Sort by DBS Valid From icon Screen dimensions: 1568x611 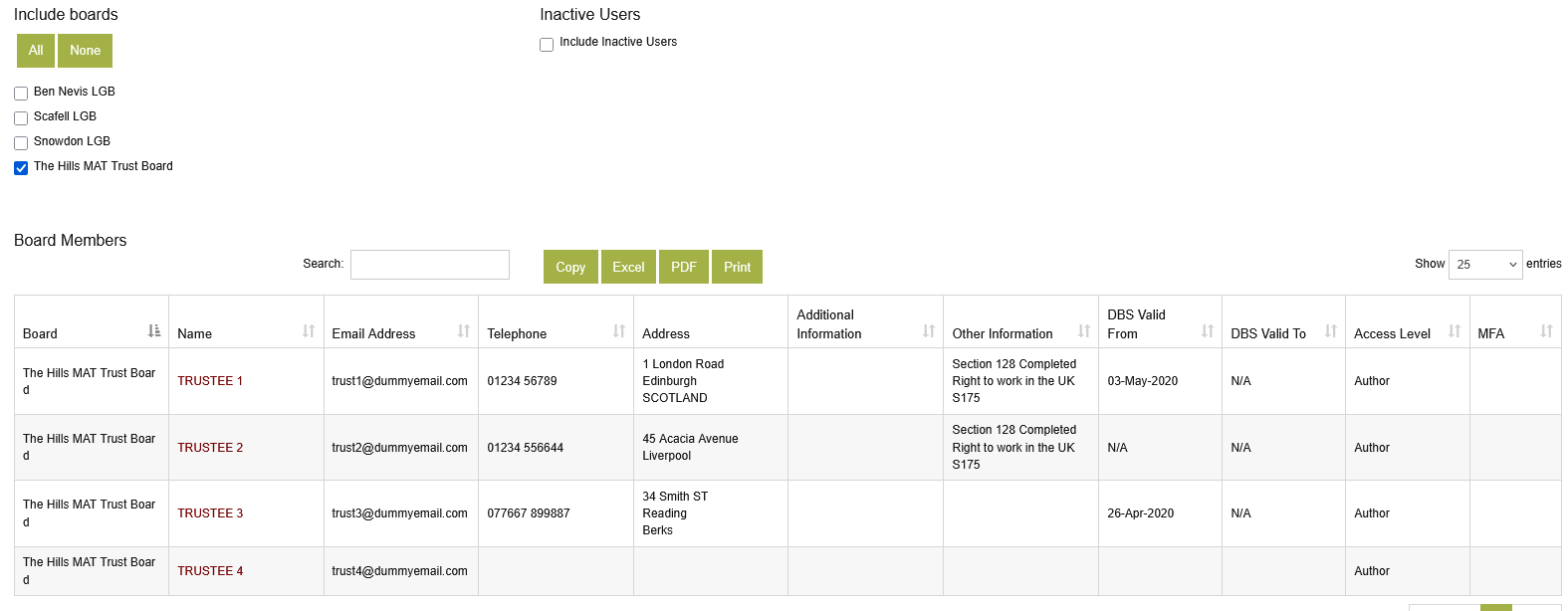coord(1208,330)
